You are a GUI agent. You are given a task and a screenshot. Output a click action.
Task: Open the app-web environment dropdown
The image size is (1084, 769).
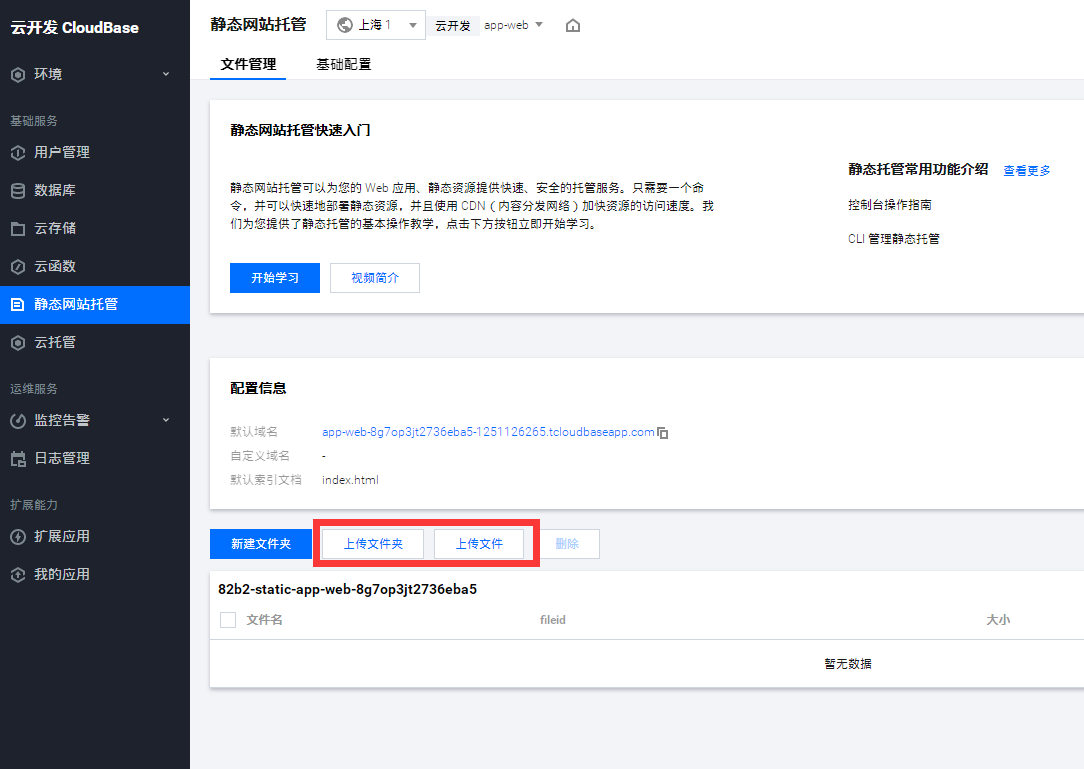click(513, 25)
